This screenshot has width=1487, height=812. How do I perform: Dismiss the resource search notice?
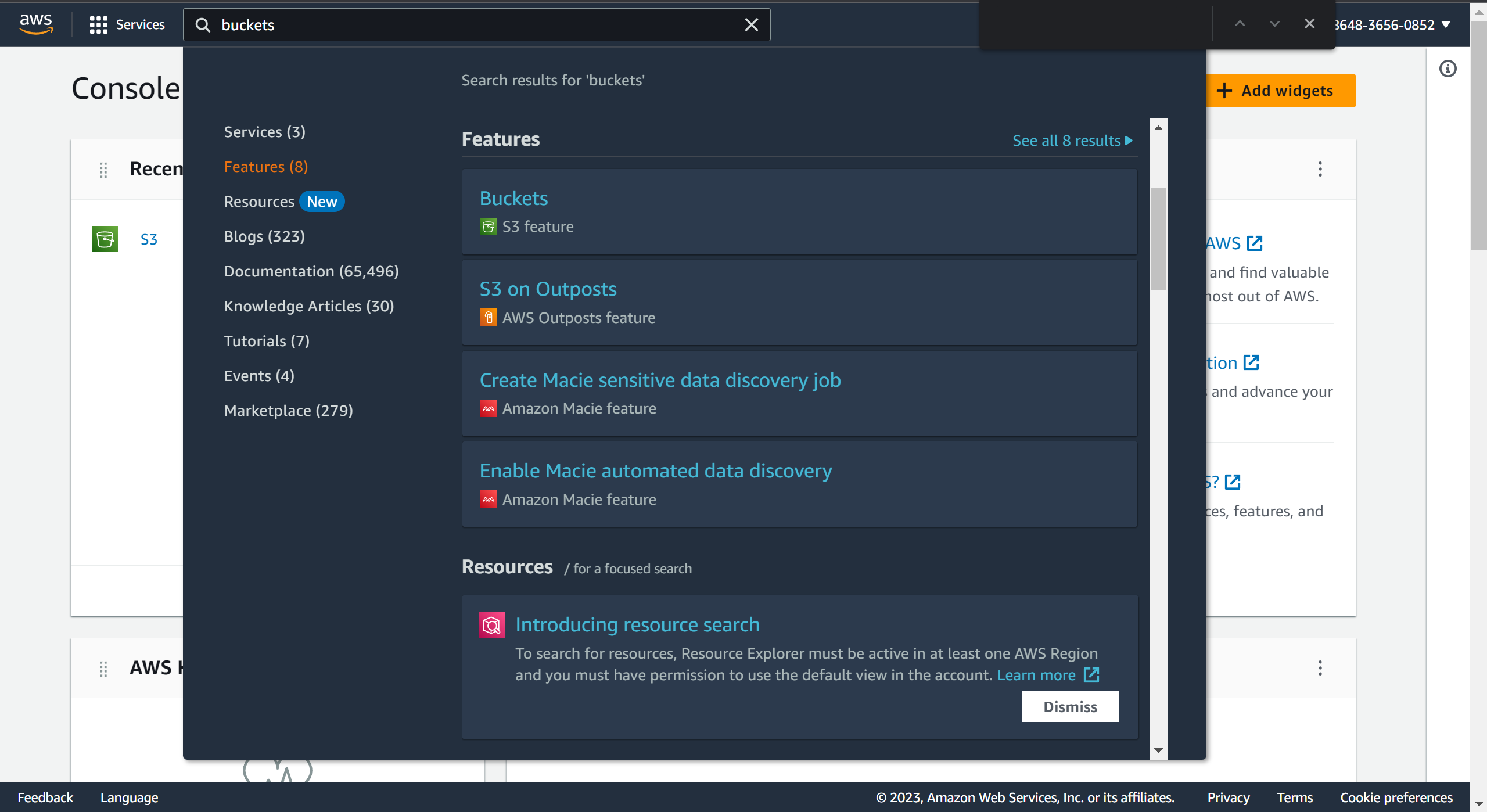pos(1070,706)
